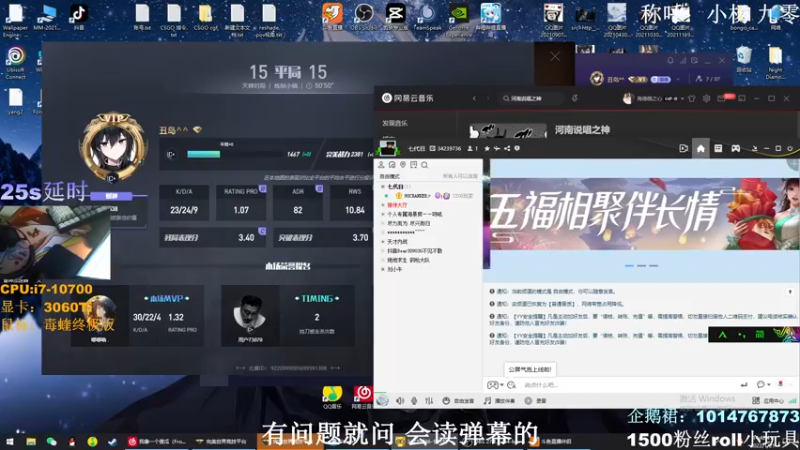Toggle the YY microphone icon
This screenshot has height=450, width=800.
pyautogui.click(x=414, y=401)
